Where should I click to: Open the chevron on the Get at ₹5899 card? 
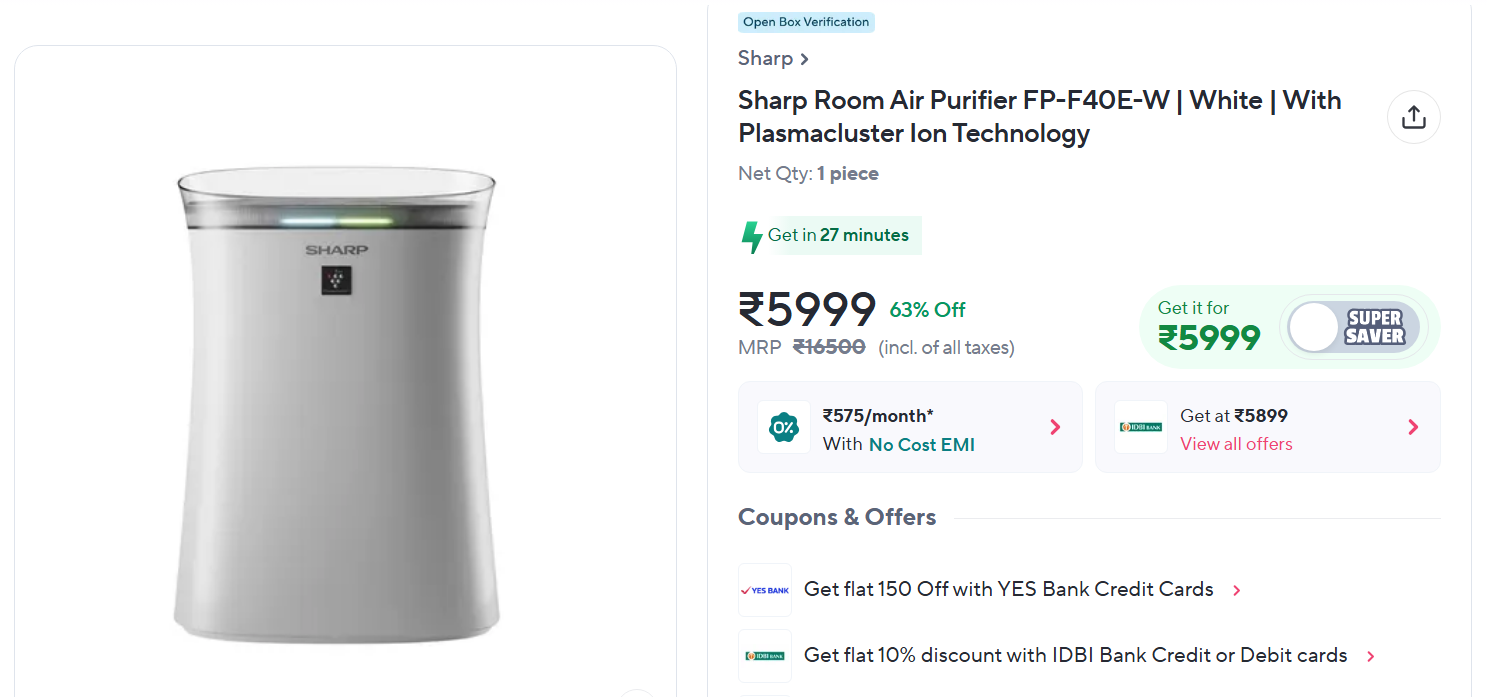tap(1413, 428)
